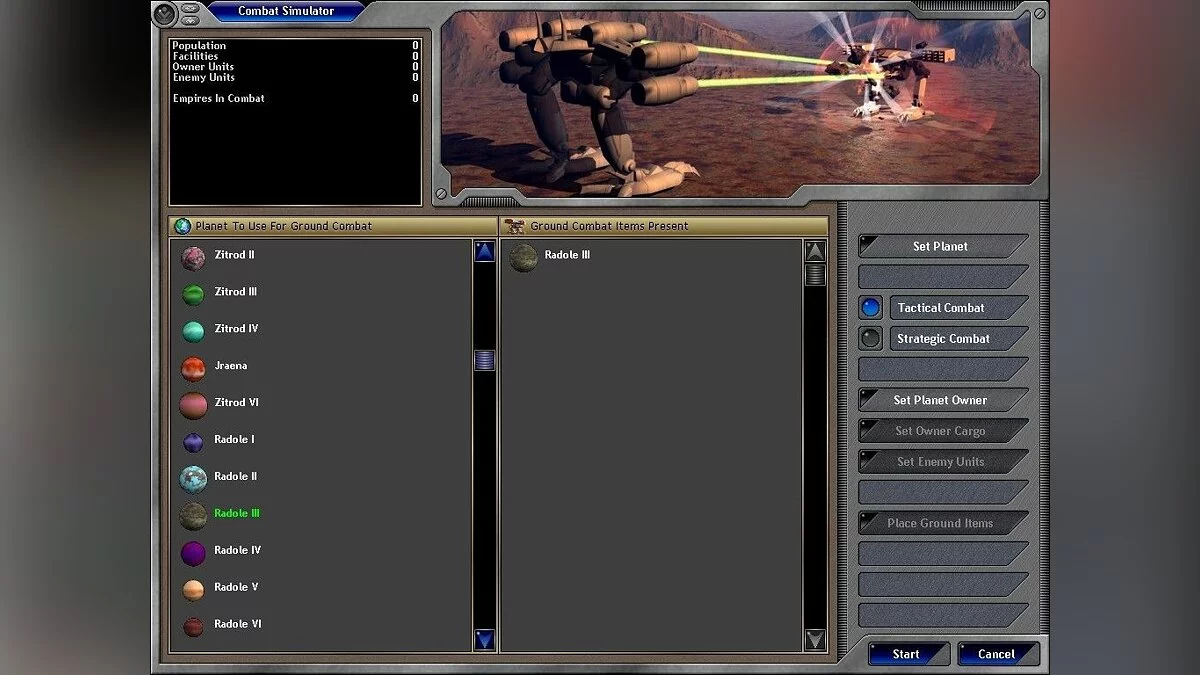This screenshot has height=675, width=1200.
Task: Click the Radole III icon in Ground Combat Items
Action: pyautogui.click(x=523, y=258)
